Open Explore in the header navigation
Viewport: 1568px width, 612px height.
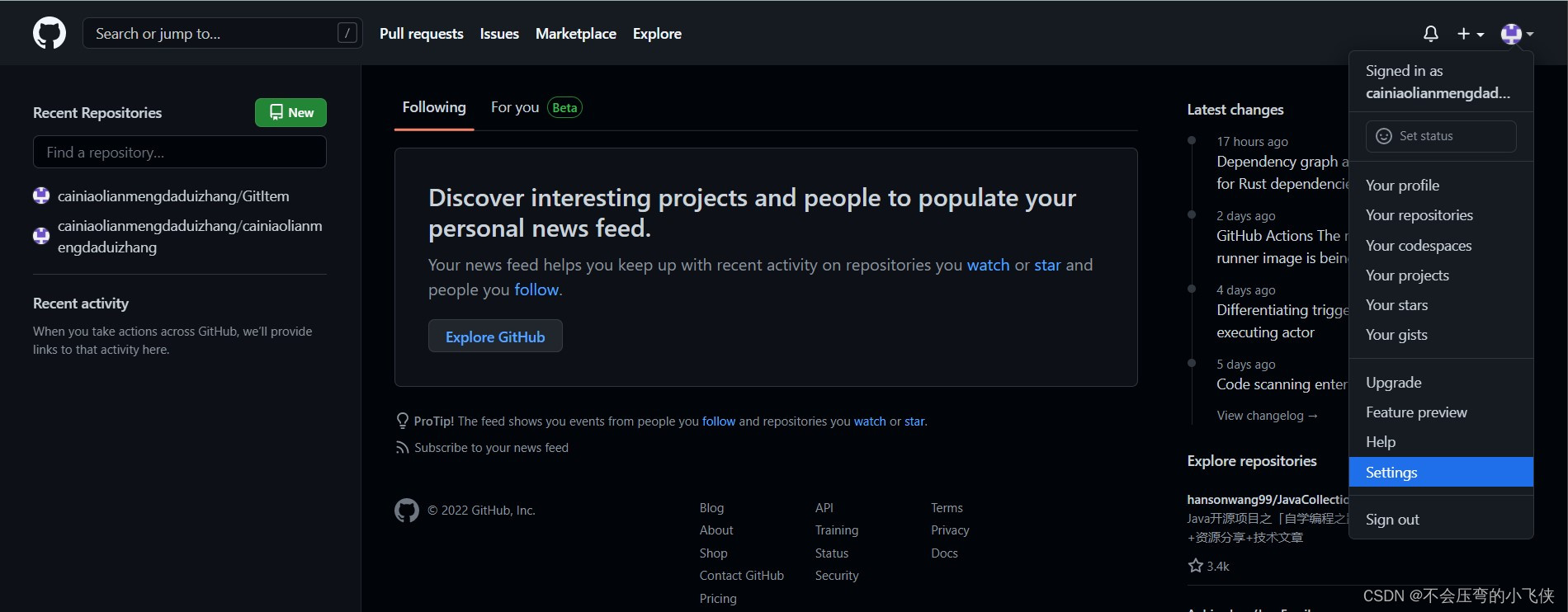click(x=657, y=34)
